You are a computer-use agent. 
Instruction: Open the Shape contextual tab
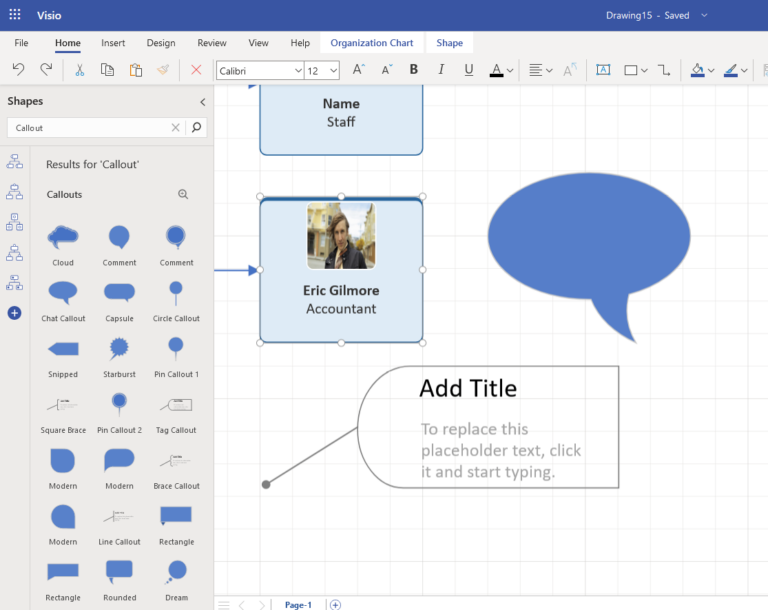point(449,43)
